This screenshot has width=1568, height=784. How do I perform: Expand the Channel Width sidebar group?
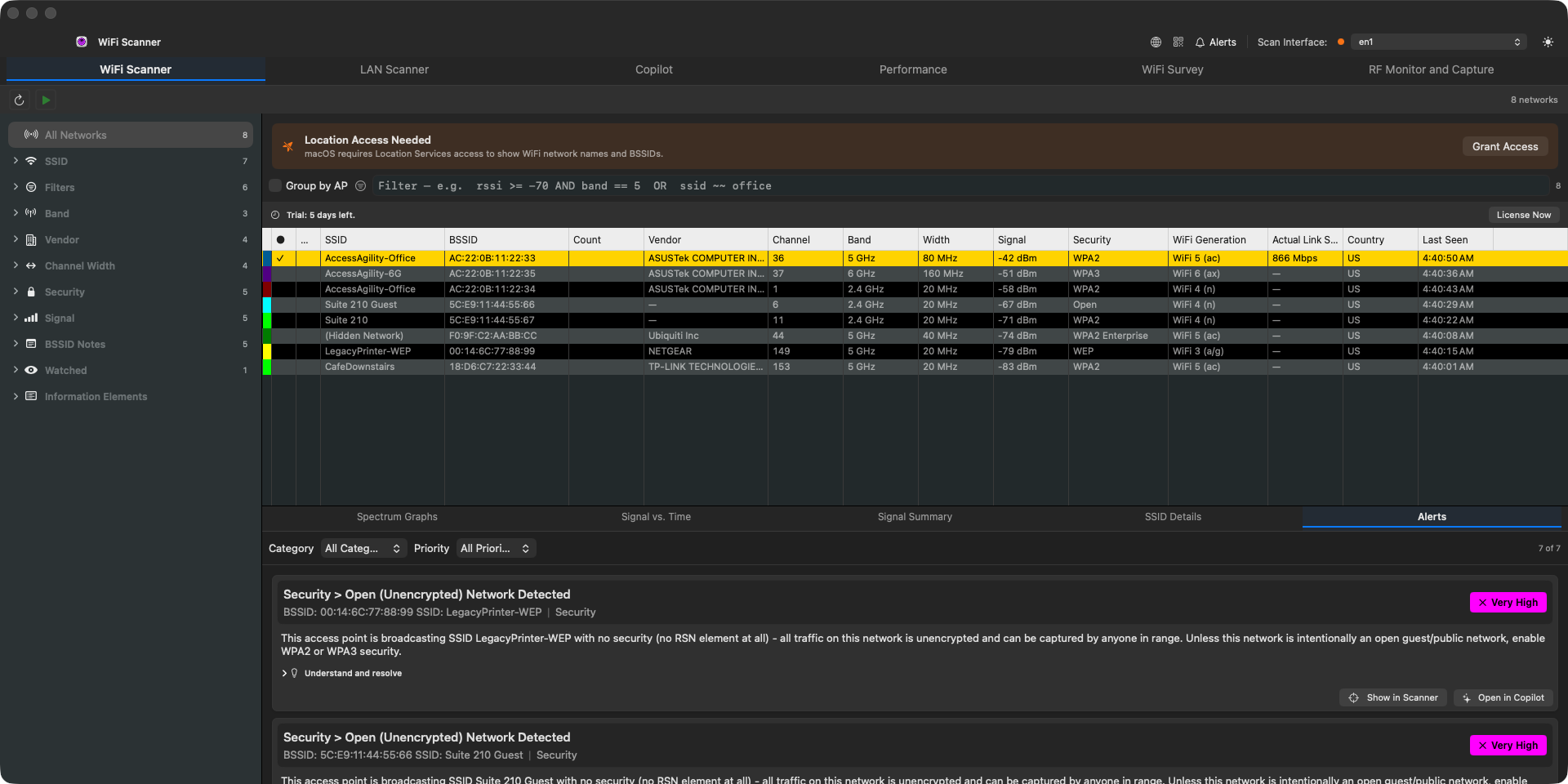(x=16, y=265)
